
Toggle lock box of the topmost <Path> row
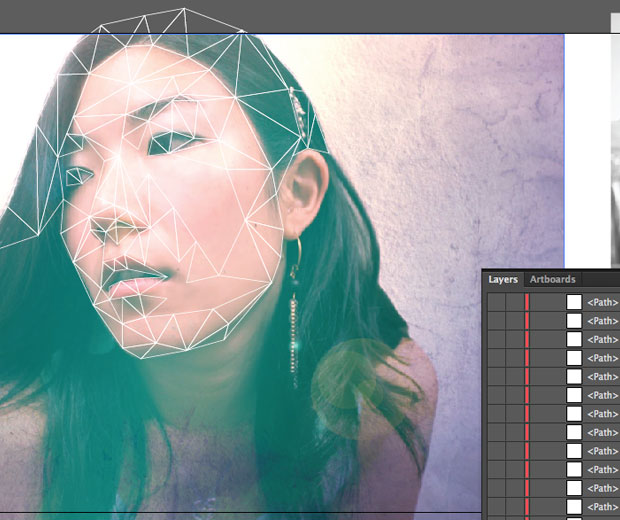click(x=514, y=302)
